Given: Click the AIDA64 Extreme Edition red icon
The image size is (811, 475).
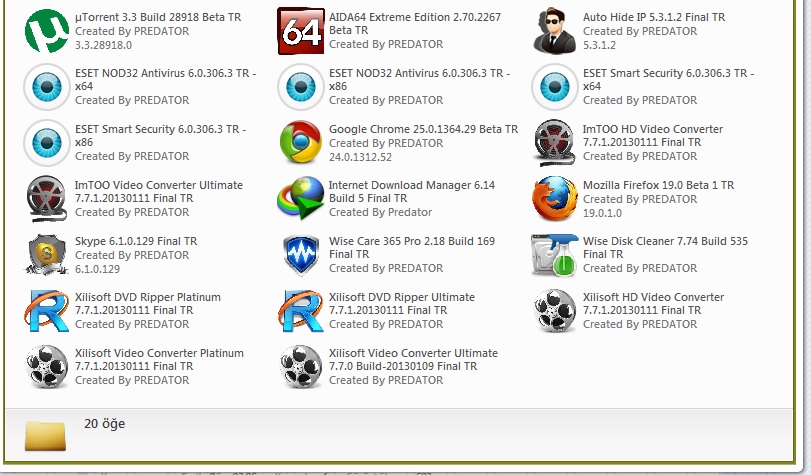Looking at the screenshot, I should [x=301, y=31].
